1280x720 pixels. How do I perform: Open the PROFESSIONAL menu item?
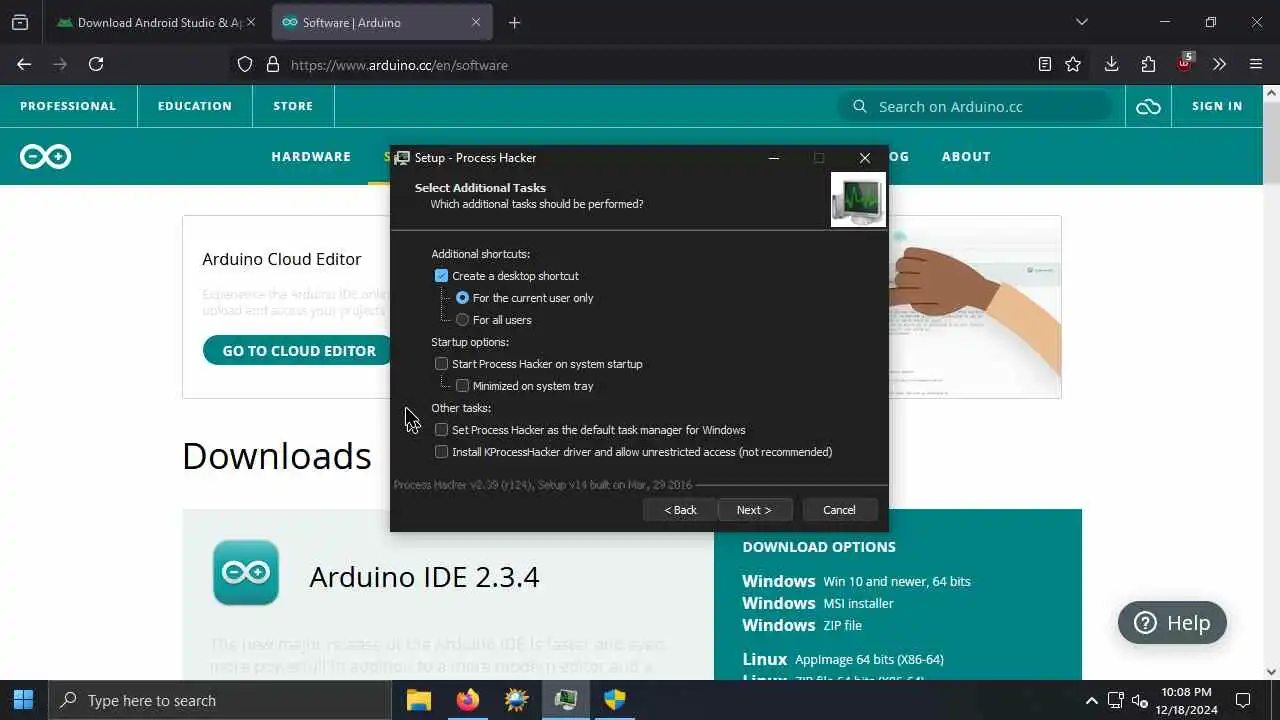coord(68,106)
